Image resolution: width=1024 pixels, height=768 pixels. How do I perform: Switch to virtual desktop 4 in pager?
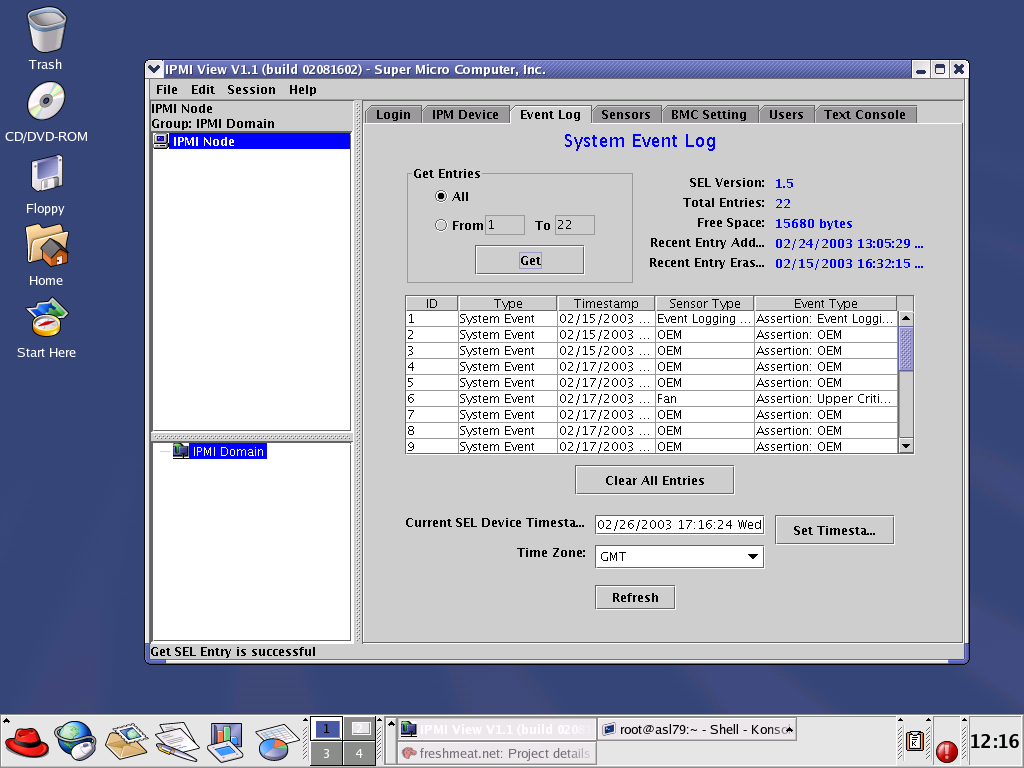tap(359, 753)
